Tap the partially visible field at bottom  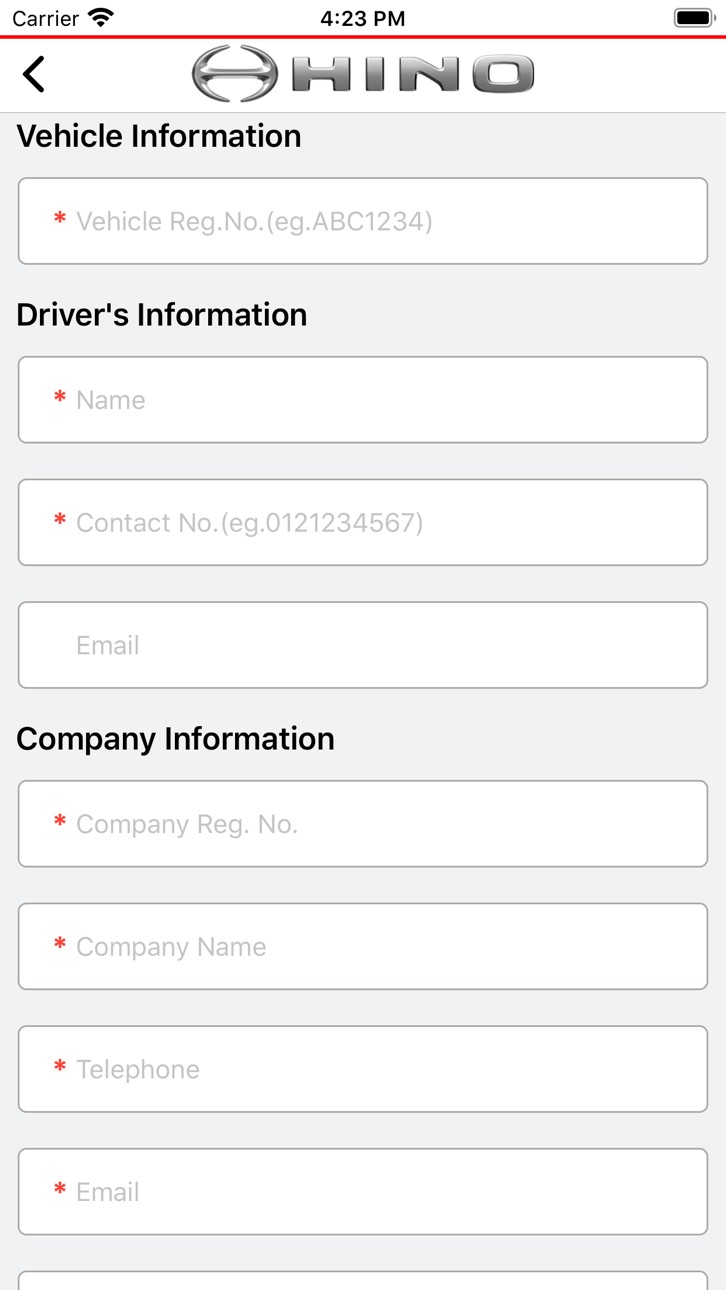click(363, 1281)
